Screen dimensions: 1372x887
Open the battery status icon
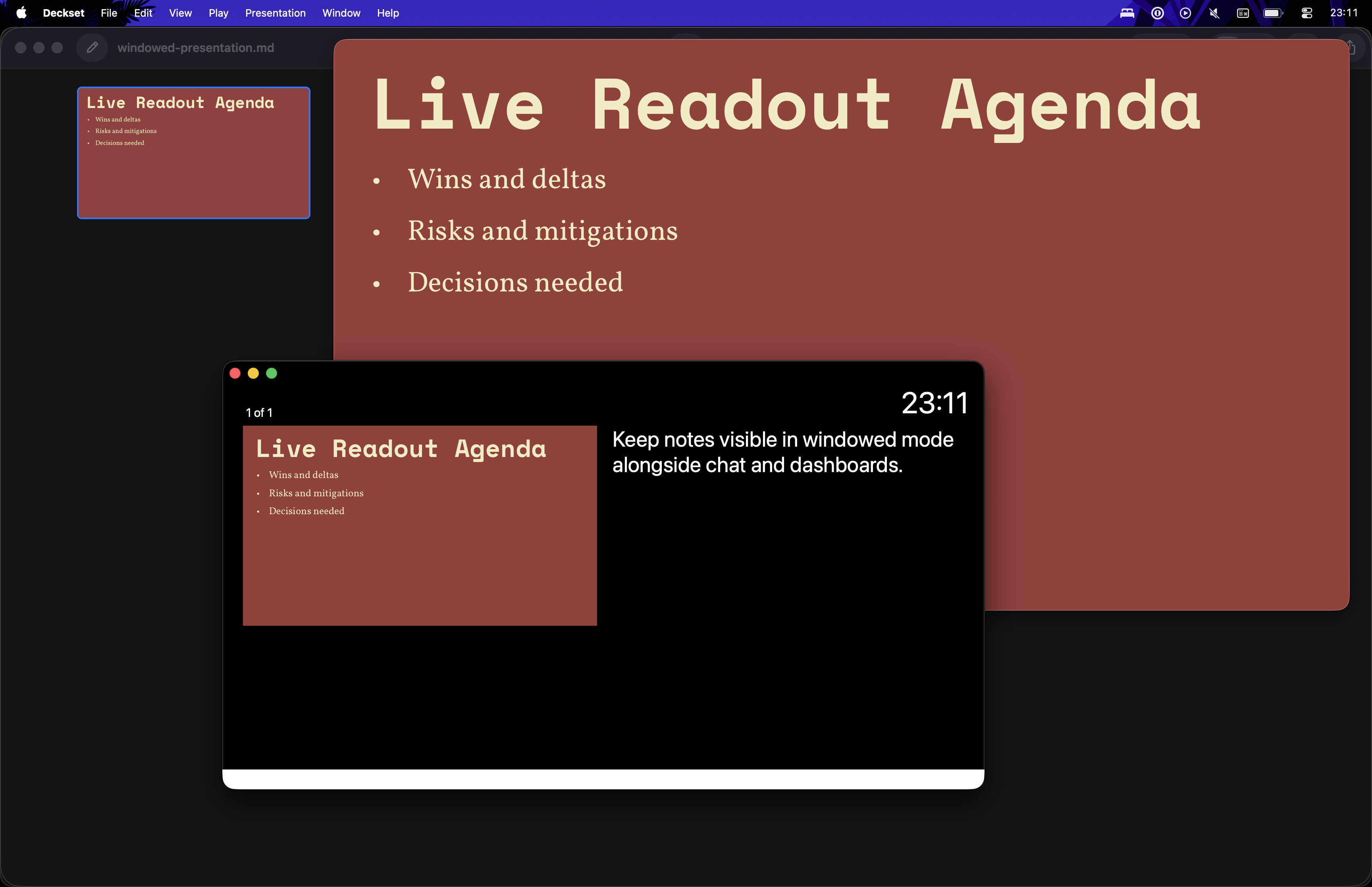pos(1272,13)
